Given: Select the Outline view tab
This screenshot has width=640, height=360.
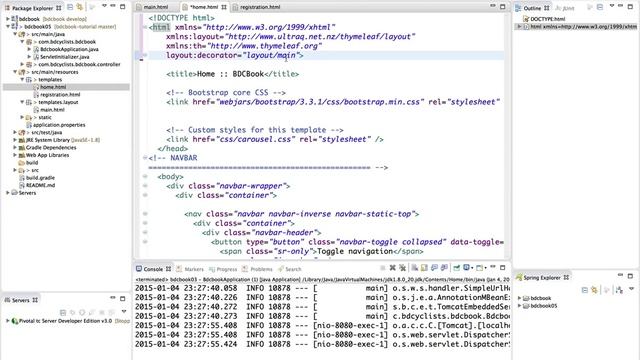Looking at the screenshot, I should [x=532, y=8].
